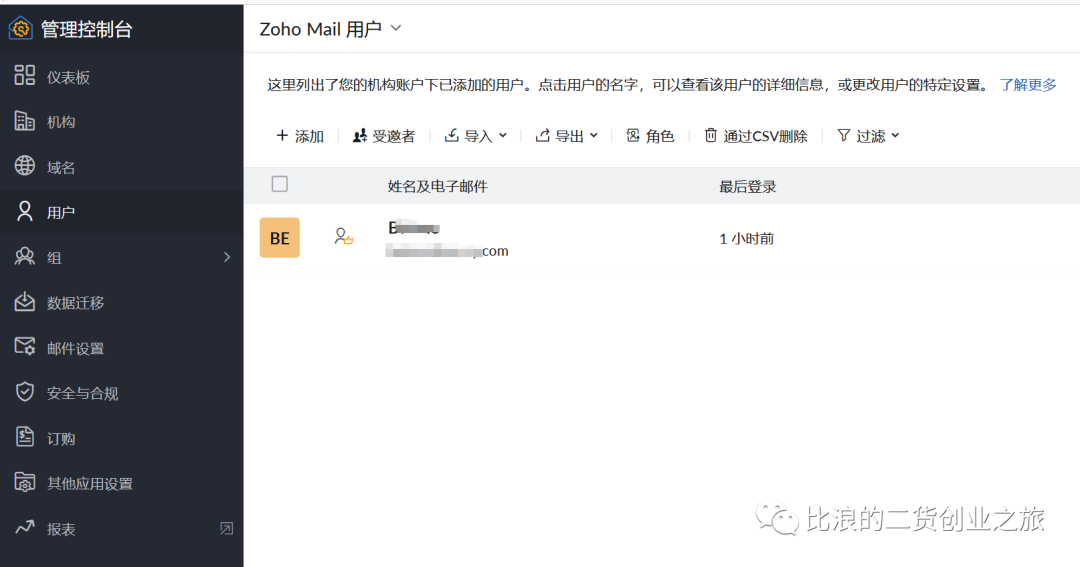Click the trash icon for 通过CSV删除
Viewport: 1080px width, 567px height.
(711, 135)
